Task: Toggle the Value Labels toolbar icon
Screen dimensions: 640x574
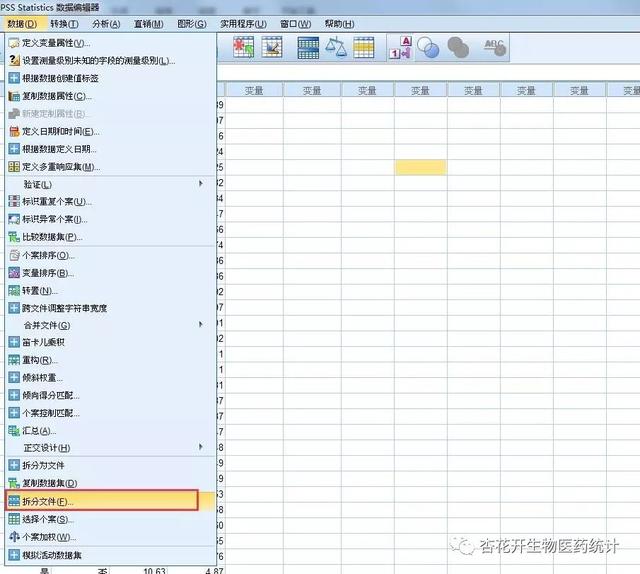Action: click(400, 48)
